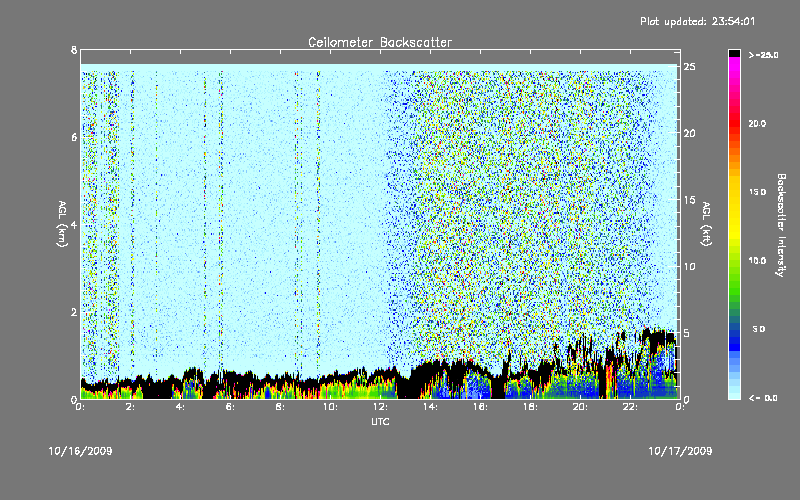Click the "4" km altitude tick label

74,224
